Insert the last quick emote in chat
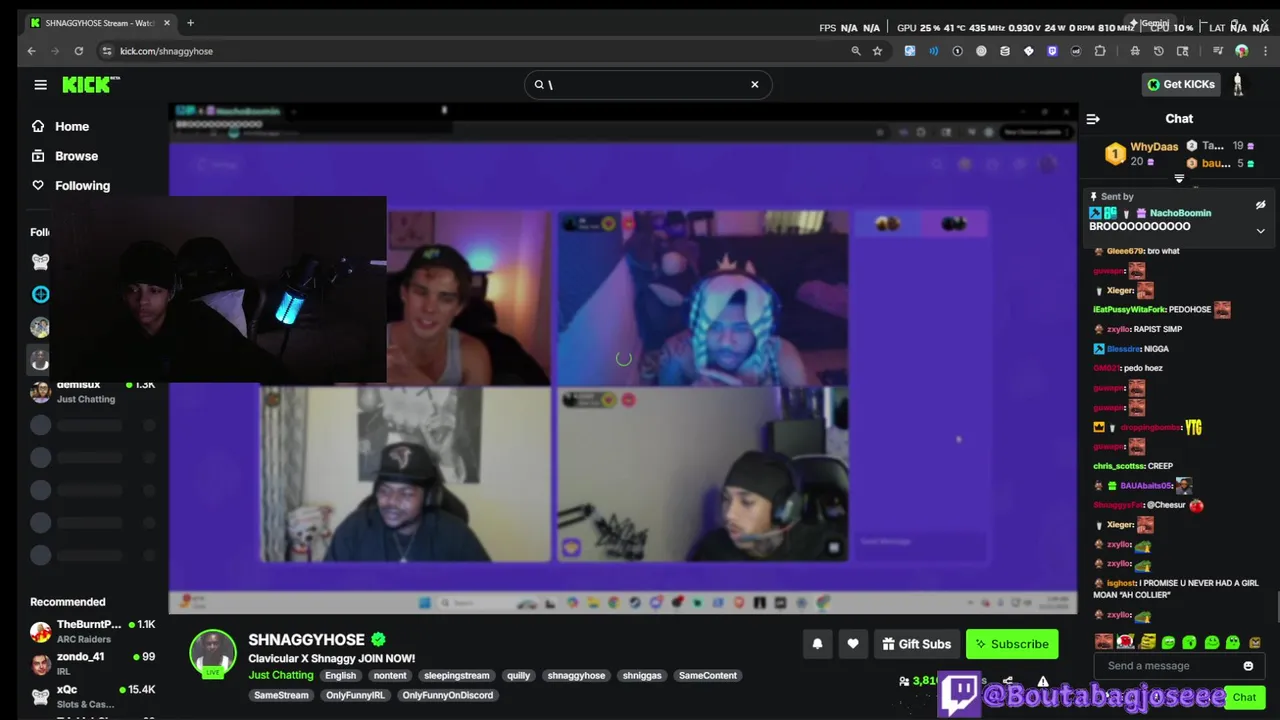Screen dimensions: 1280x720 1255,642
